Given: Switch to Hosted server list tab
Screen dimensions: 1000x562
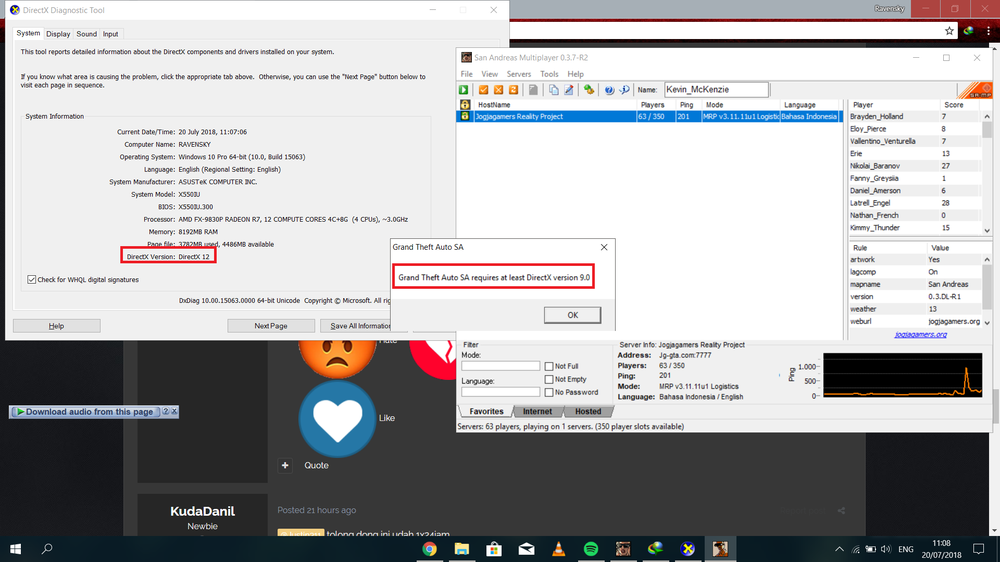Looking at the screenshot, I should 588,411.
